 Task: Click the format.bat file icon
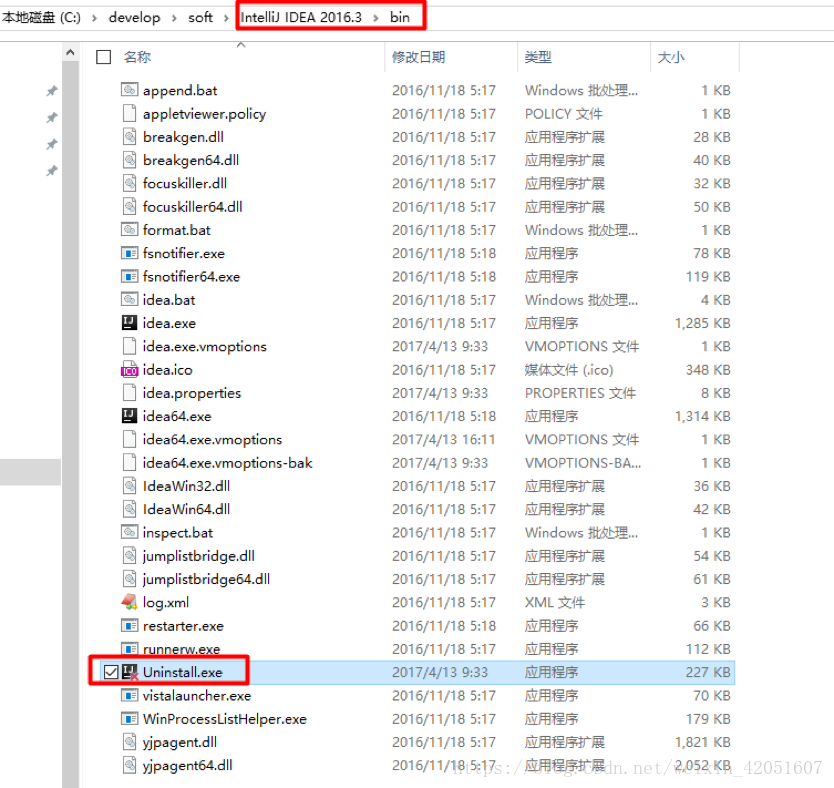click(129, 229)
